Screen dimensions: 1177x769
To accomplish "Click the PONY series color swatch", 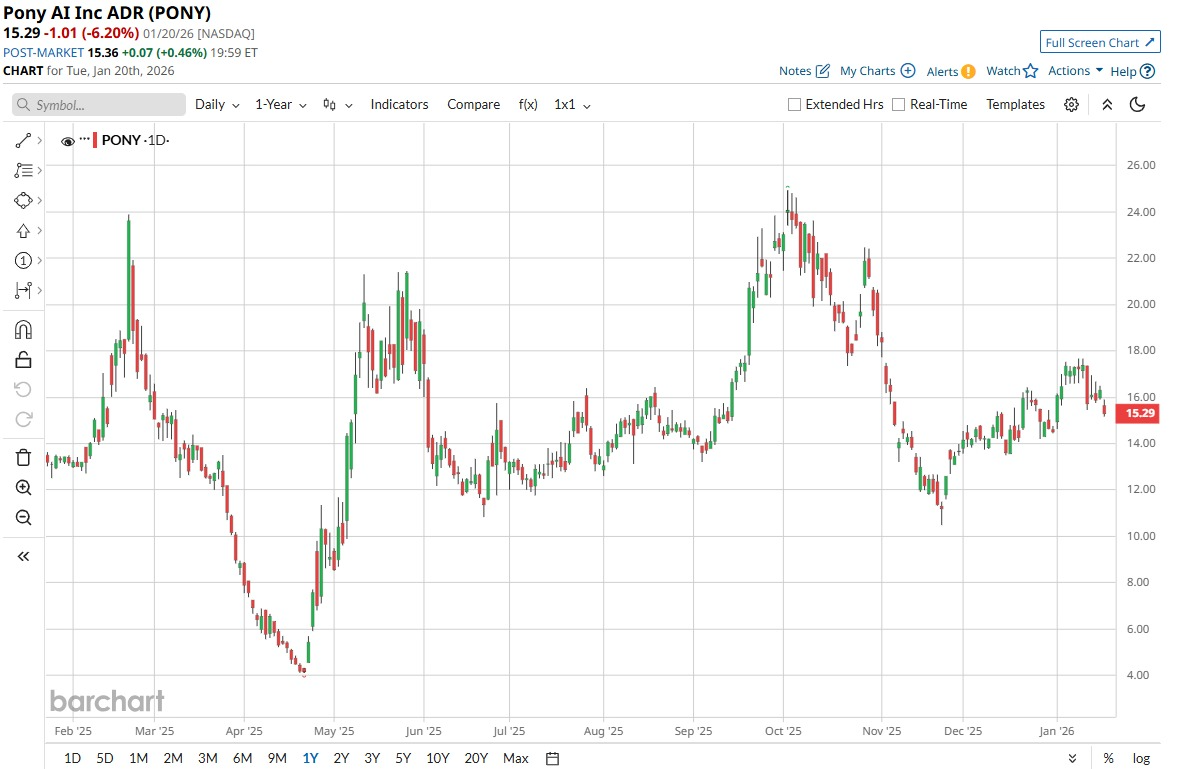I will tap(95, 140).
